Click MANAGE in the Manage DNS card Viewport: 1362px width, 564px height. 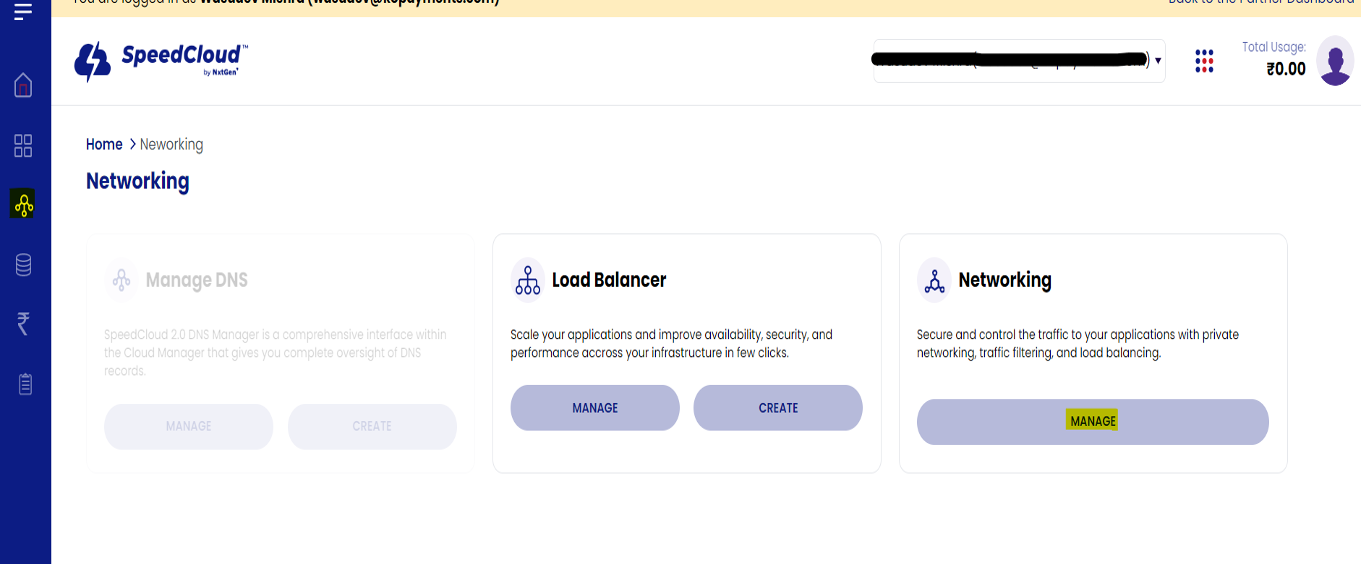click(188, 427)
